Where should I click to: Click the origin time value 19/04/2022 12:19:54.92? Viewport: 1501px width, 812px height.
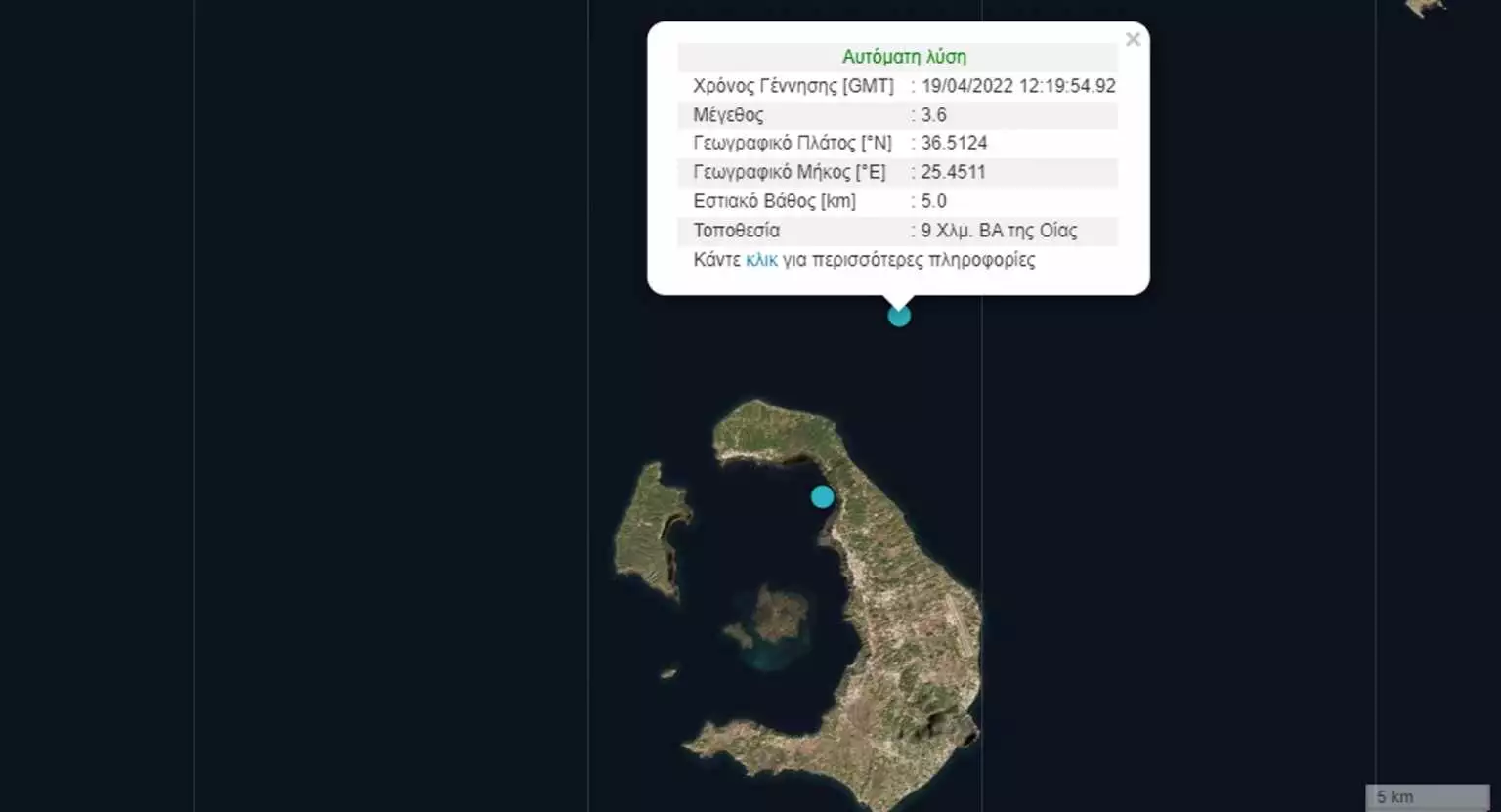[x=1017, y=86]
